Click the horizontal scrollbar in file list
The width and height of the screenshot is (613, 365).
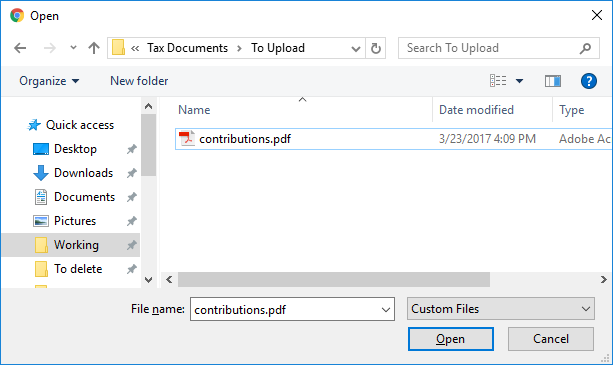click(334, 279)
